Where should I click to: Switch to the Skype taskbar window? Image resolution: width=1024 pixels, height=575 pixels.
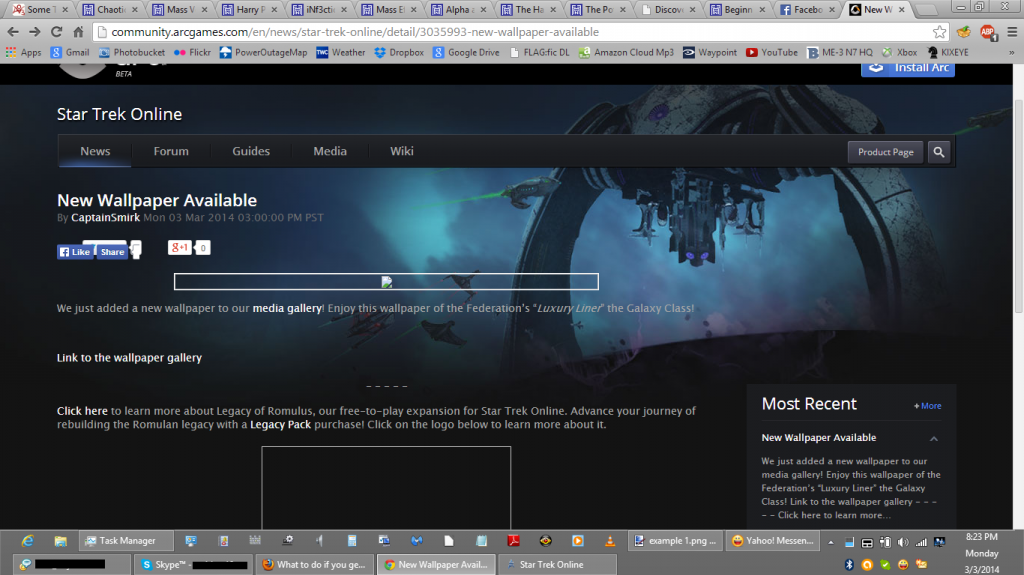tap(194, 565)
